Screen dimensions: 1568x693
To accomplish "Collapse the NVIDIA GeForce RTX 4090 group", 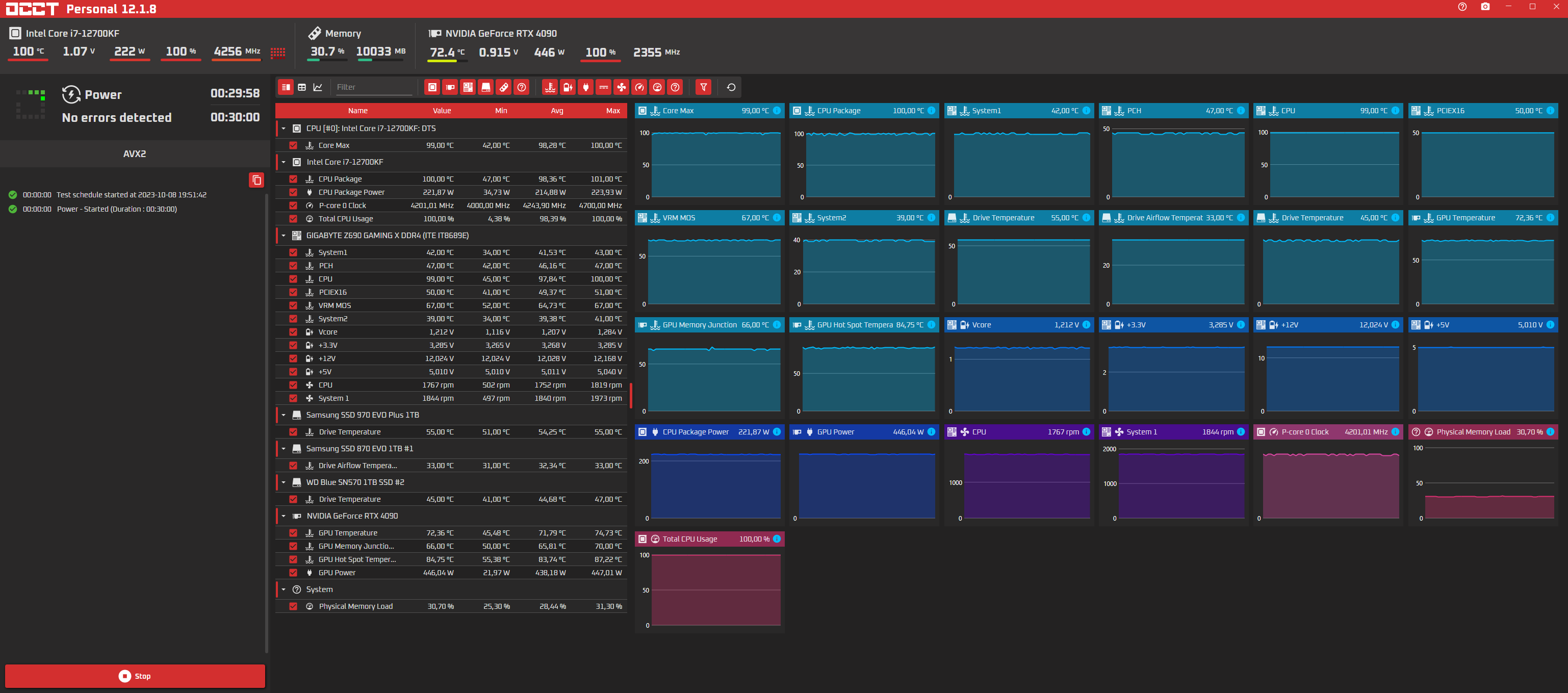I will click(x=283, y=516).
